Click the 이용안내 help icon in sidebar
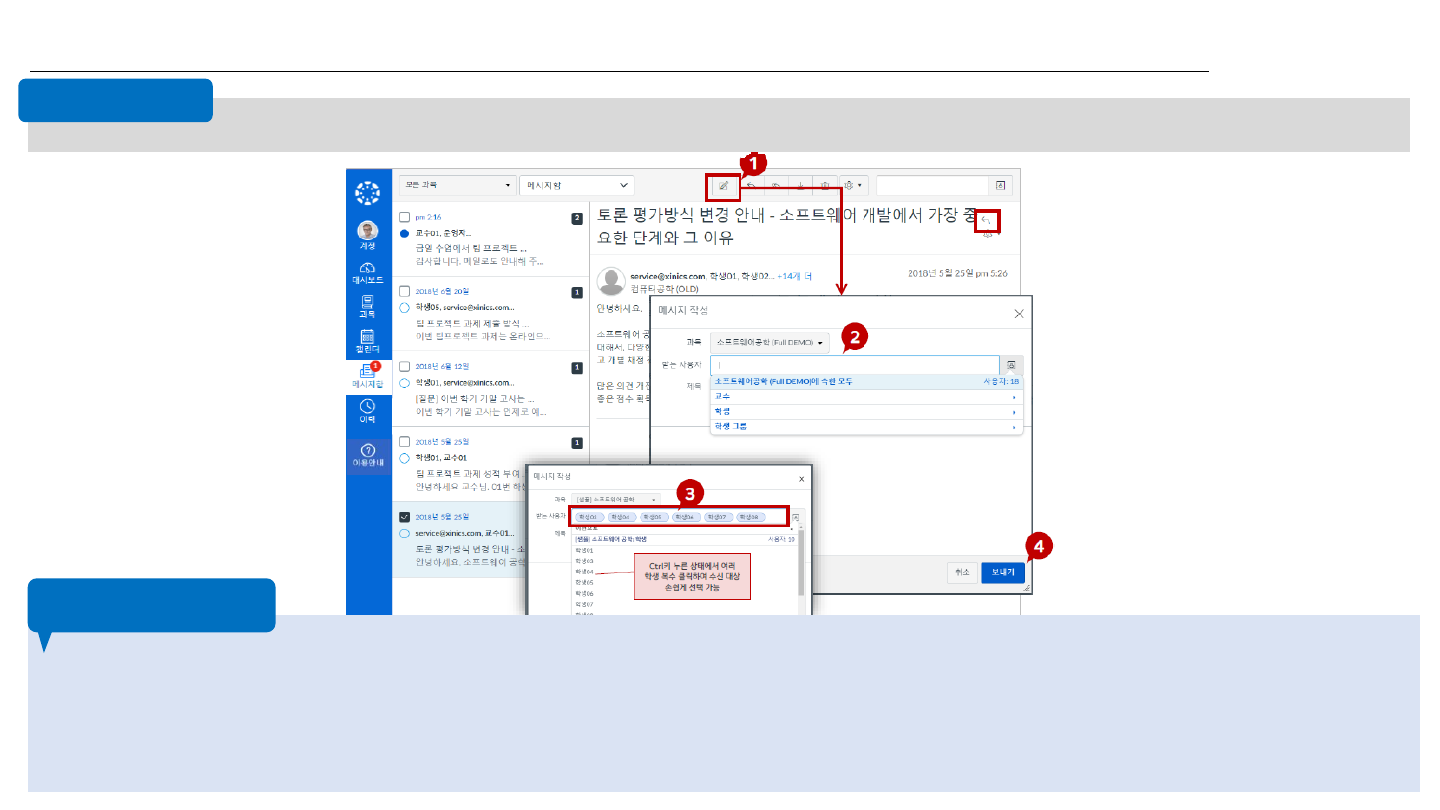 367,456
